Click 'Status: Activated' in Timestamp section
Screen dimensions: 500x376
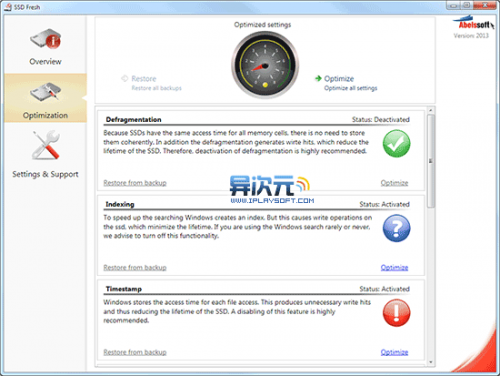384,289
